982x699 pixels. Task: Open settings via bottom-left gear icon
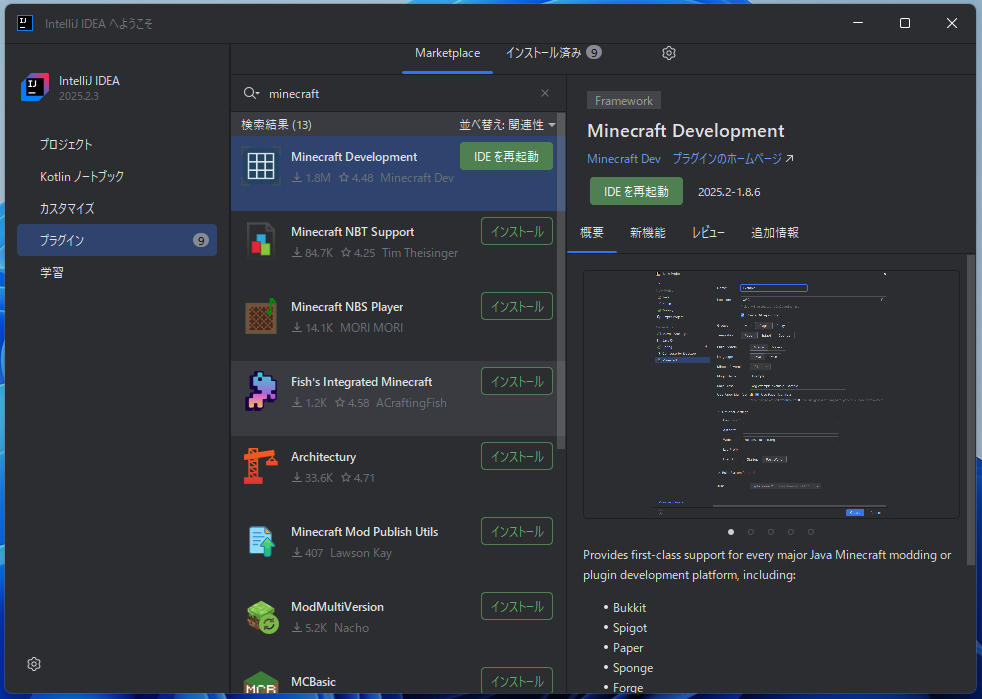click(x=33, y=664)
